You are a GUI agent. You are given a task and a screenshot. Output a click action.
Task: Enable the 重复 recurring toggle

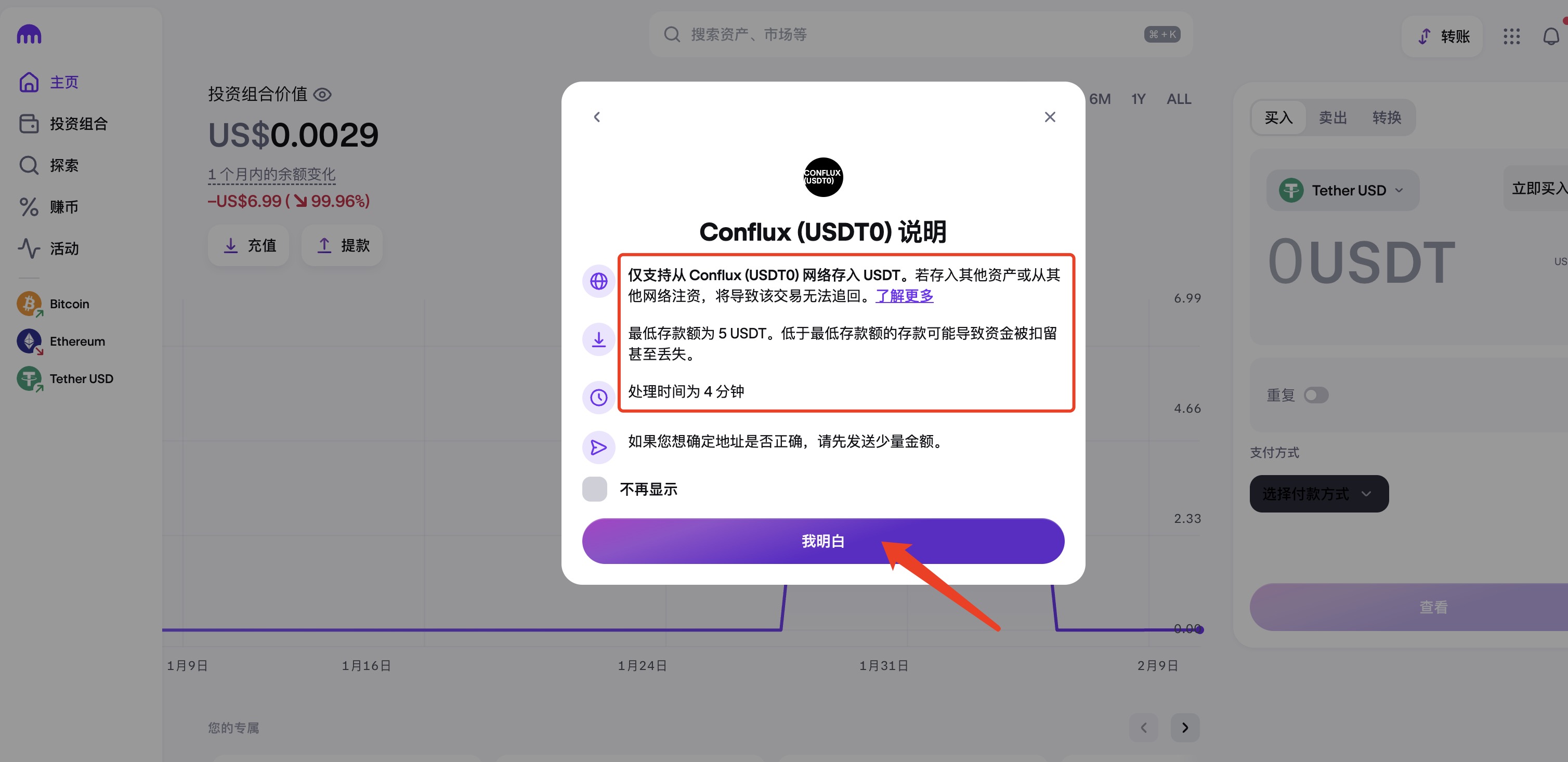point(1315,395)
